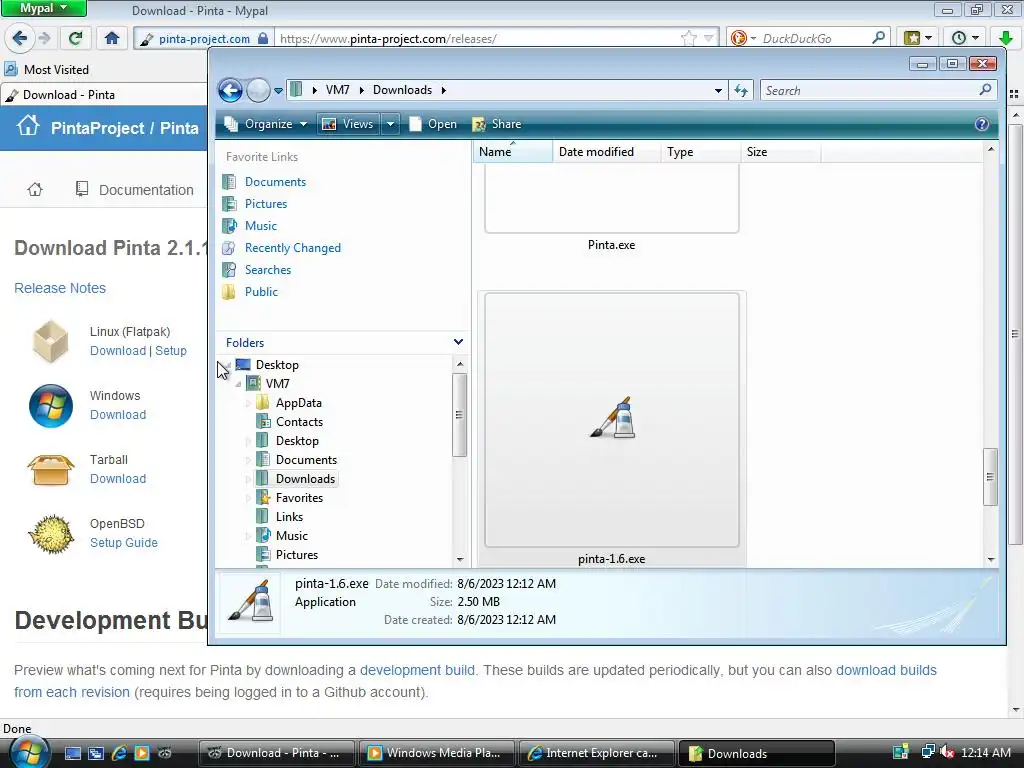Image resolution: width=1024 pixels, height=768 pixels.
Task: Open Windows download link
Action: (118, 415)
